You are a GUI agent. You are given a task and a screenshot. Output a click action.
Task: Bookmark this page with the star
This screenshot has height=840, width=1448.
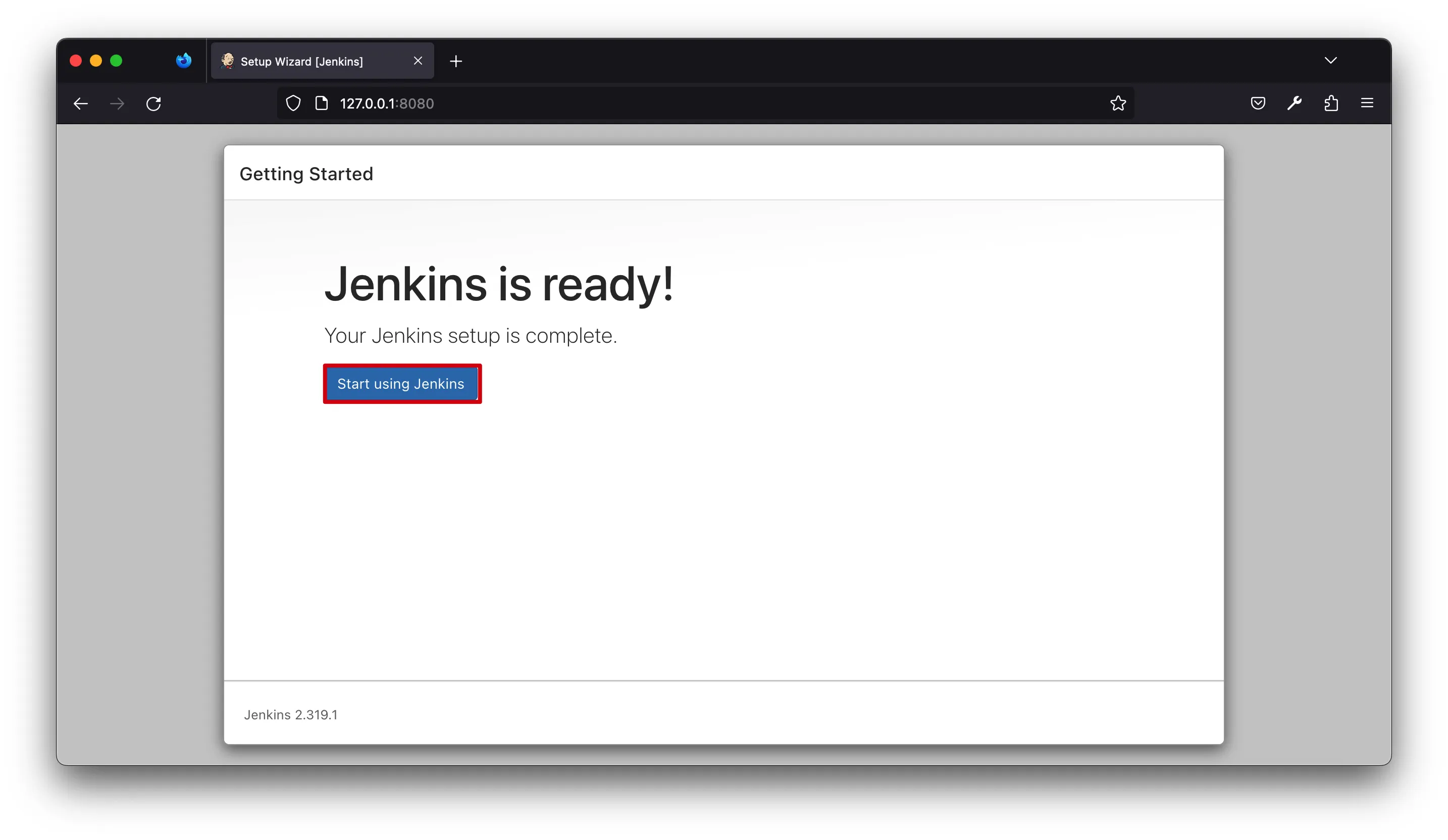click(x=1118, y=103)
